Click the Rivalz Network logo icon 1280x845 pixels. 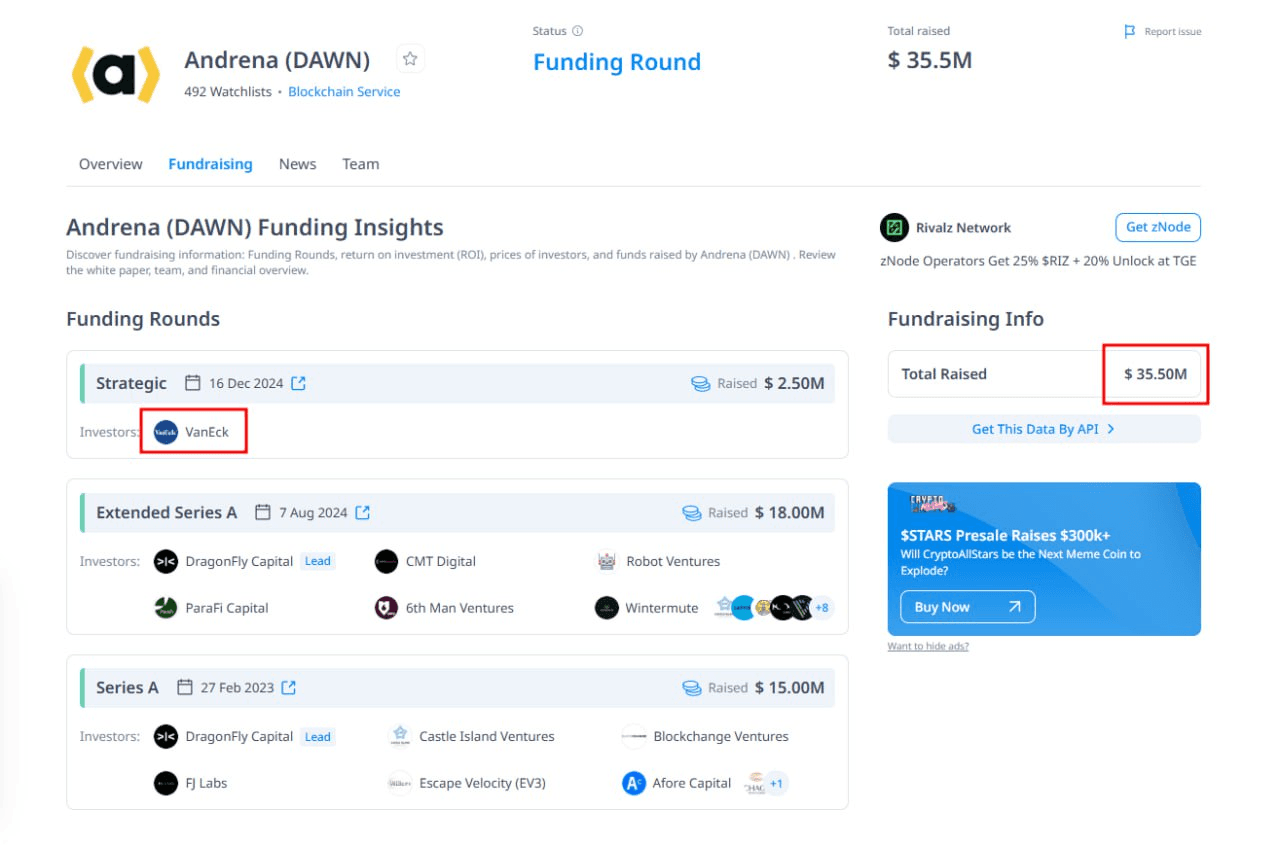pyautogui.click(x=894, y=227)
